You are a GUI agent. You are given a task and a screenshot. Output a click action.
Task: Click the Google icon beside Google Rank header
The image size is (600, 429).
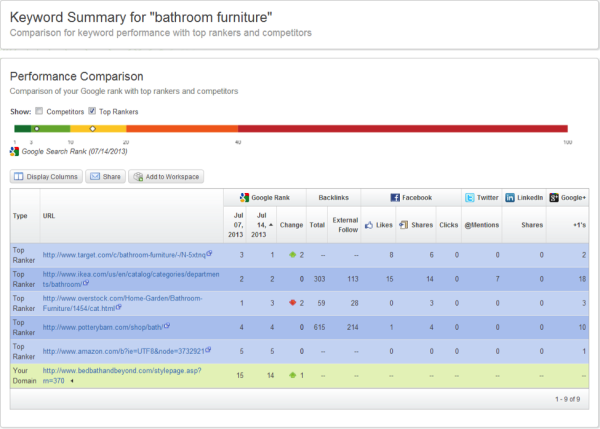(x=244, y=197)
